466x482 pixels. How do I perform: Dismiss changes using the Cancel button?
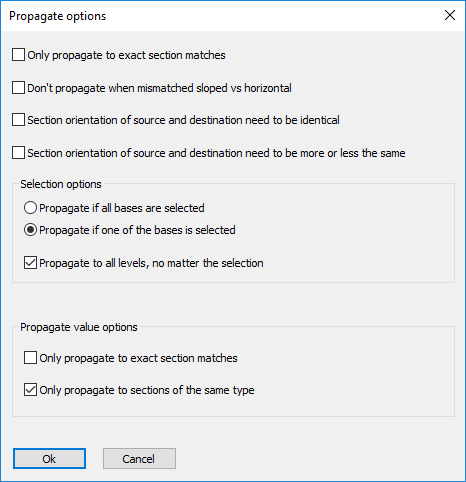(x=139, y=459)
